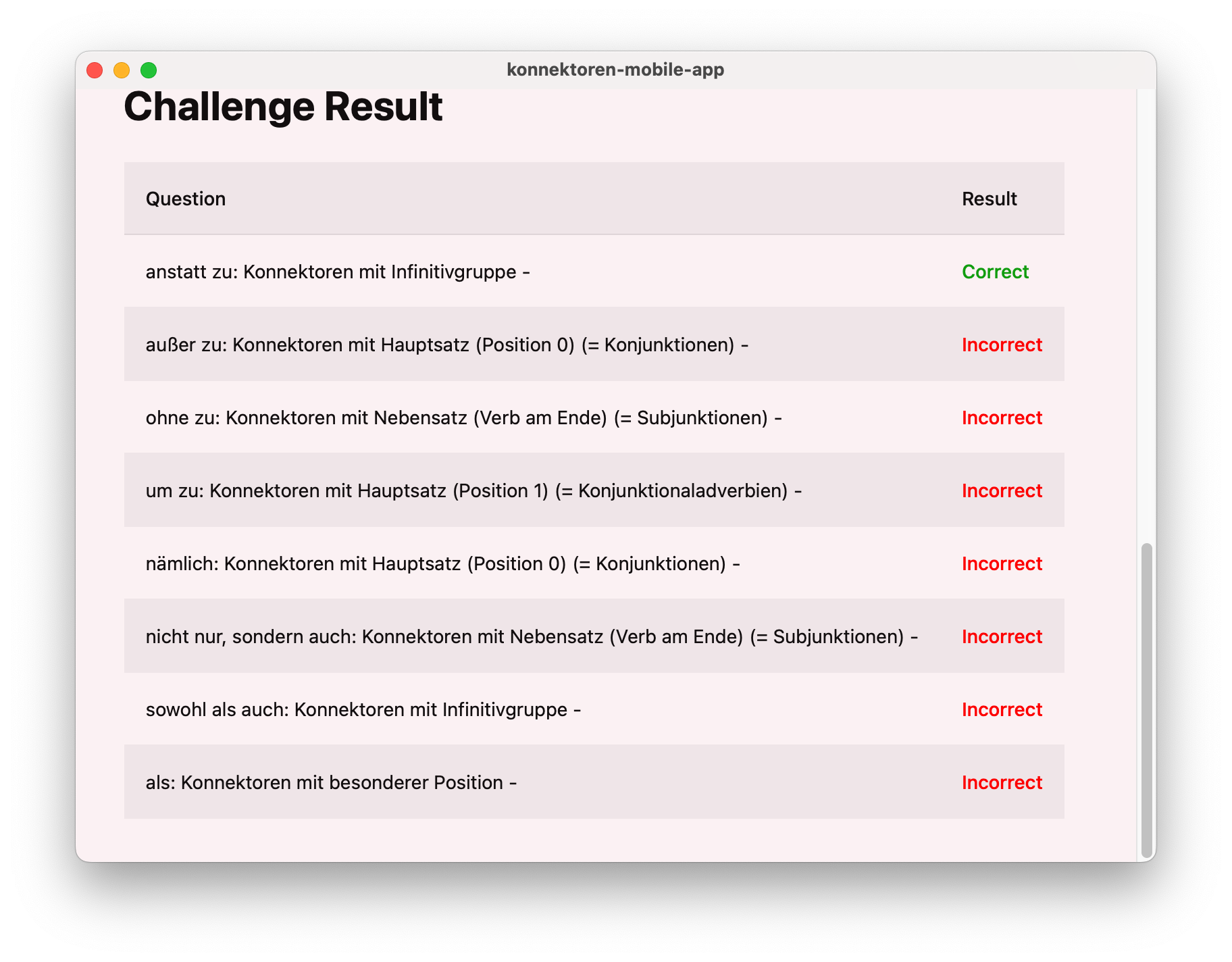Screen dimensions: 1232x962
Task: Select the um zu Konjunktionaladverbien row
Action: pyautogui.click(x=594, y=490)
